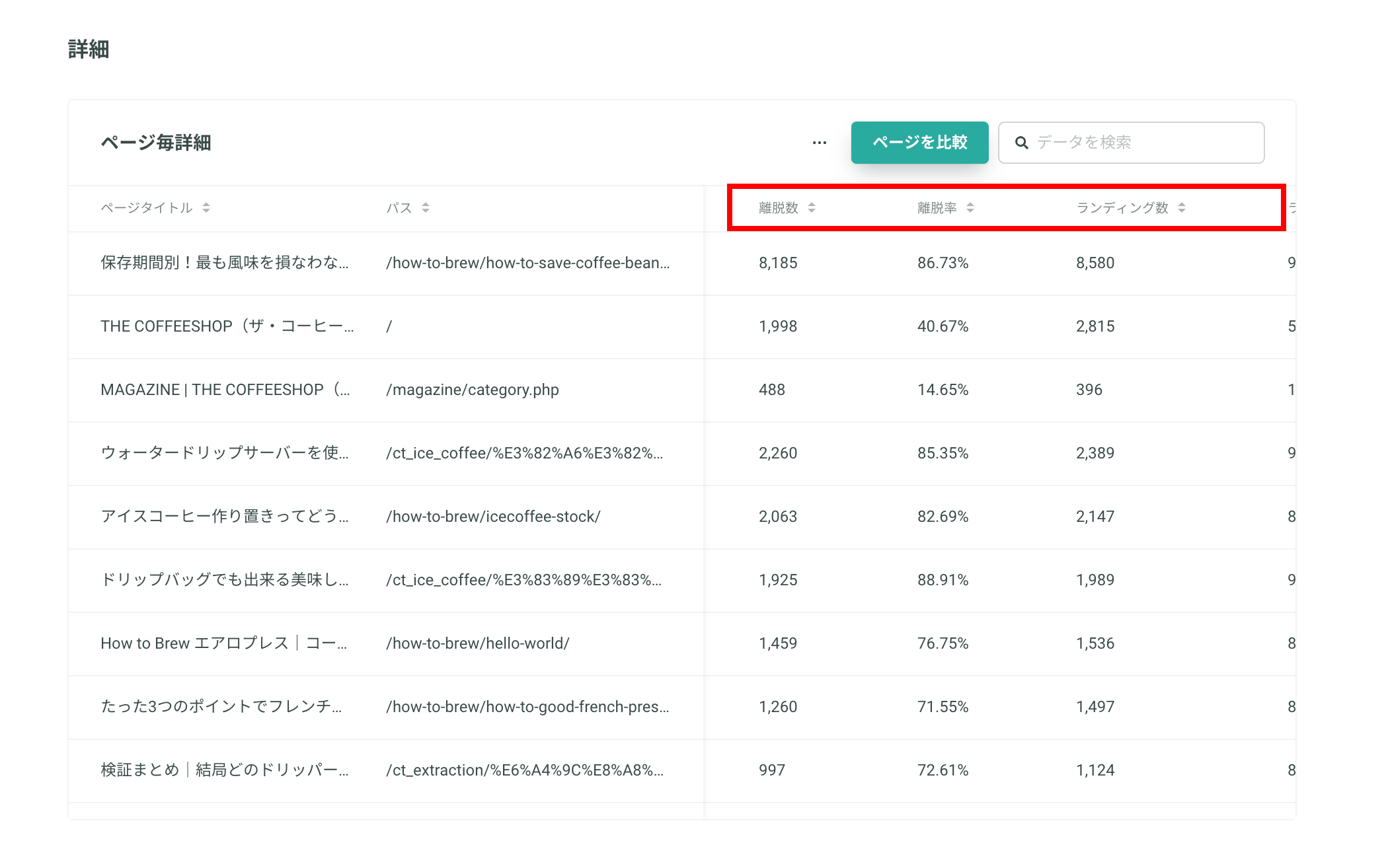Click exit count value 1,925
This screenshot has height=868, width=1388.
(x=778, y=580)
